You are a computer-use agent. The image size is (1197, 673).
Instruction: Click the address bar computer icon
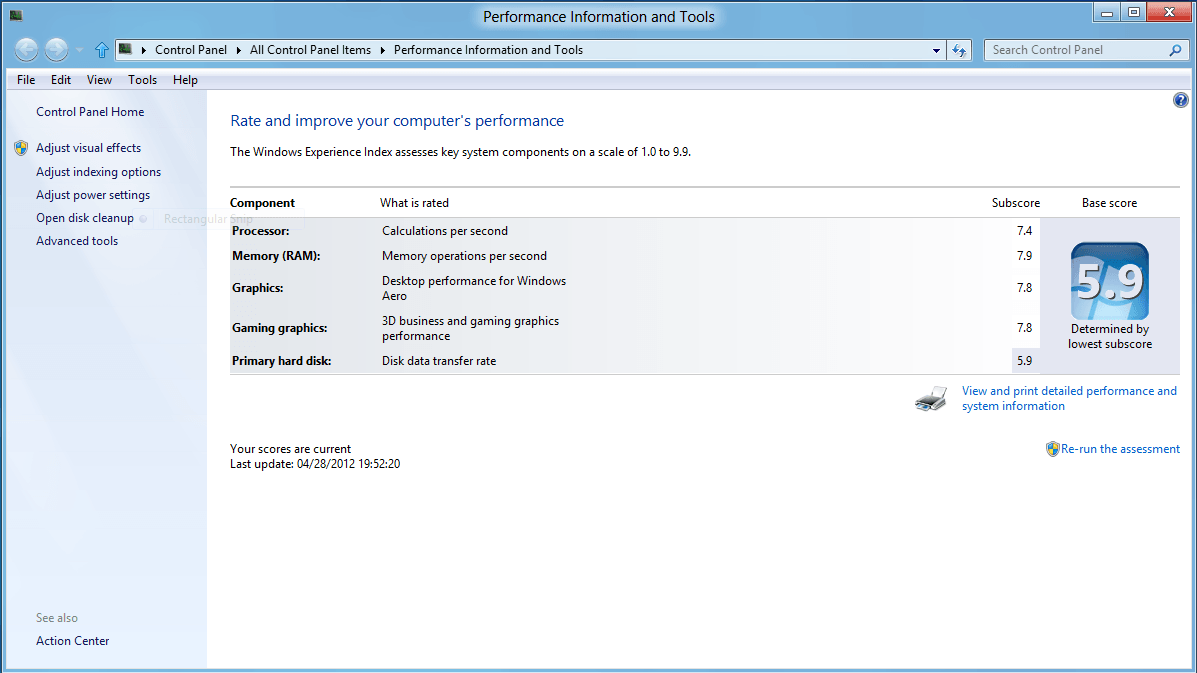(125, 50)
